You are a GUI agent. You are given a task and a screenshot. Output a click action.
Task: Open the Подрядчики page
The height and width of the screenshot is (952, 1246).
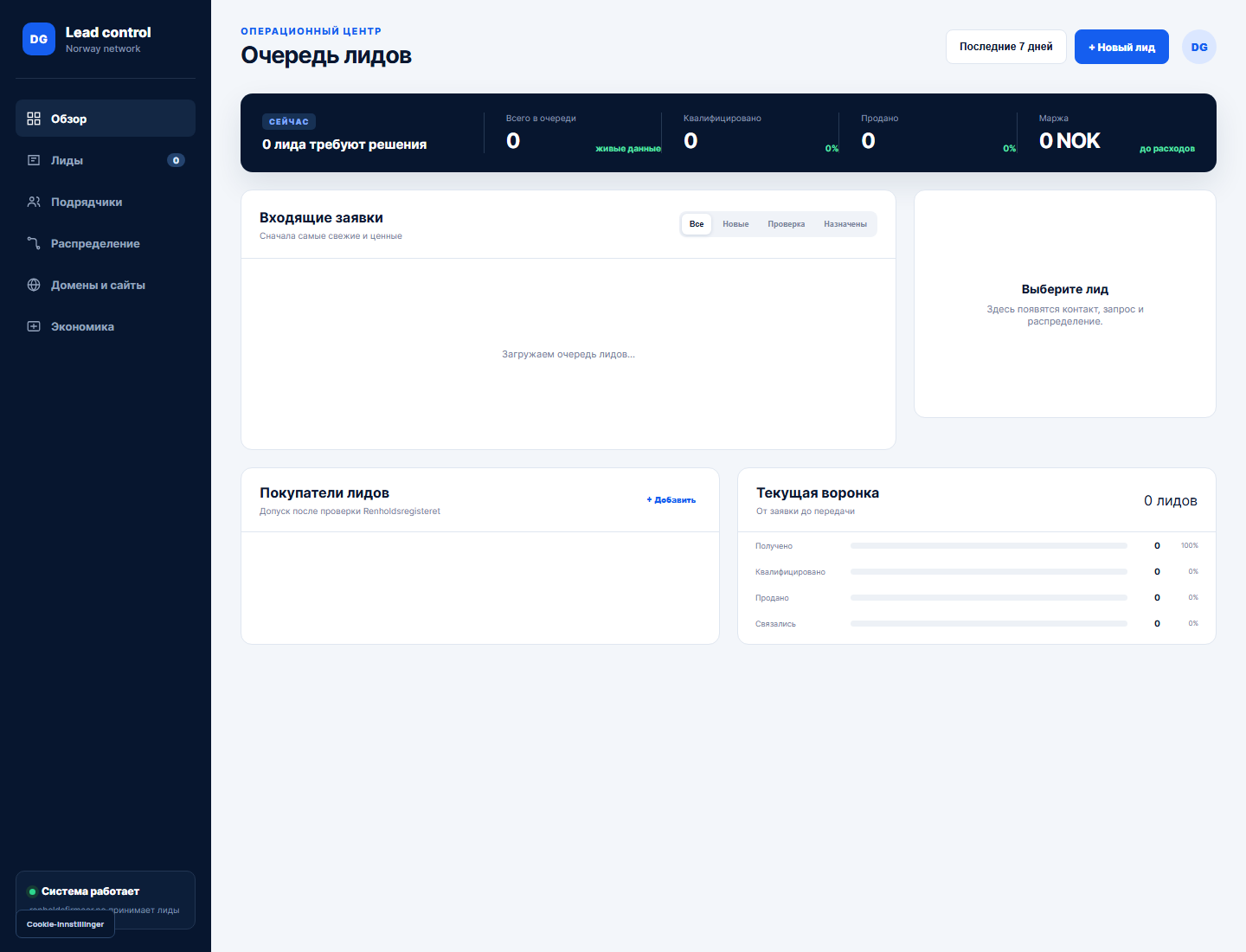106,202
